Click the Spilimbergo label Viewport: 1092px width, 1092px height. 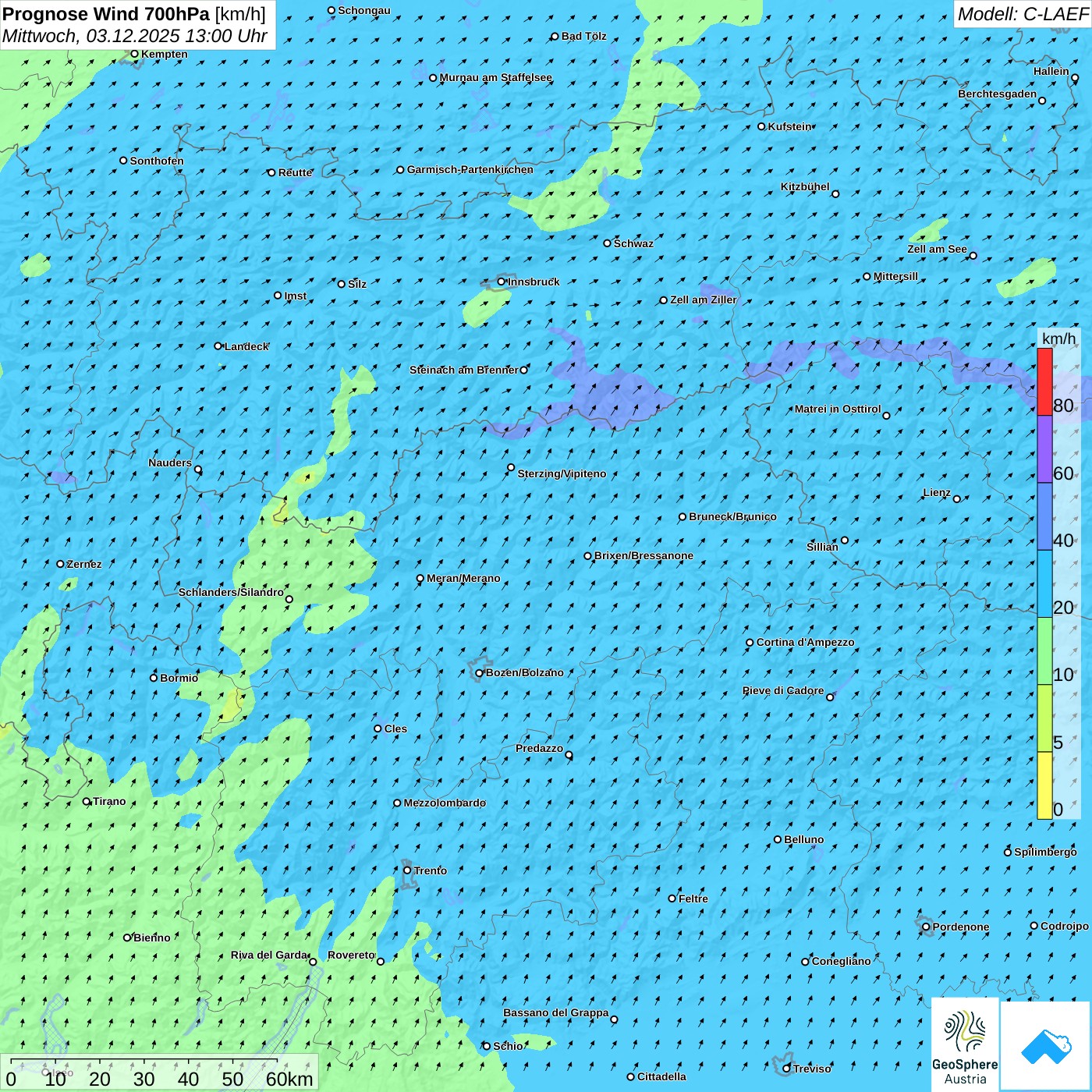pyautogui.click(x=1045, y=852)
